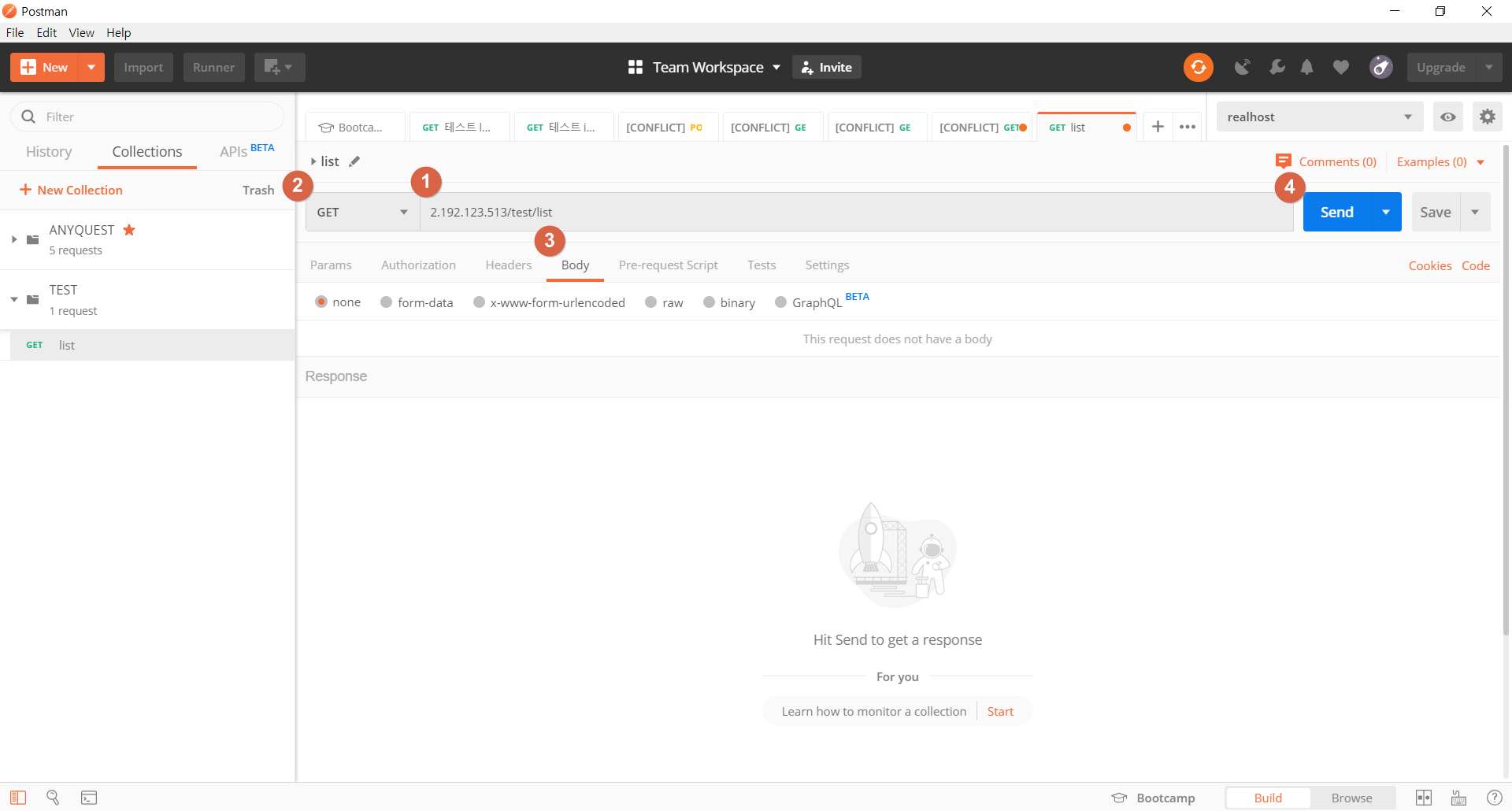
Task: Open the Examples (0) dropdown
Action: tap(1440, 161)
